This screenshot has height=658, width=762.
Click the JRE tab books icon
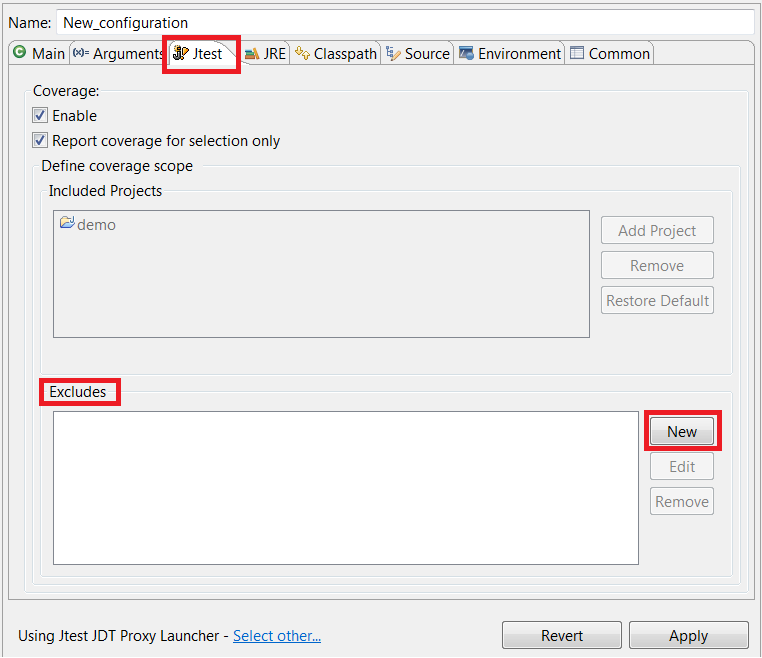point(251,53)
